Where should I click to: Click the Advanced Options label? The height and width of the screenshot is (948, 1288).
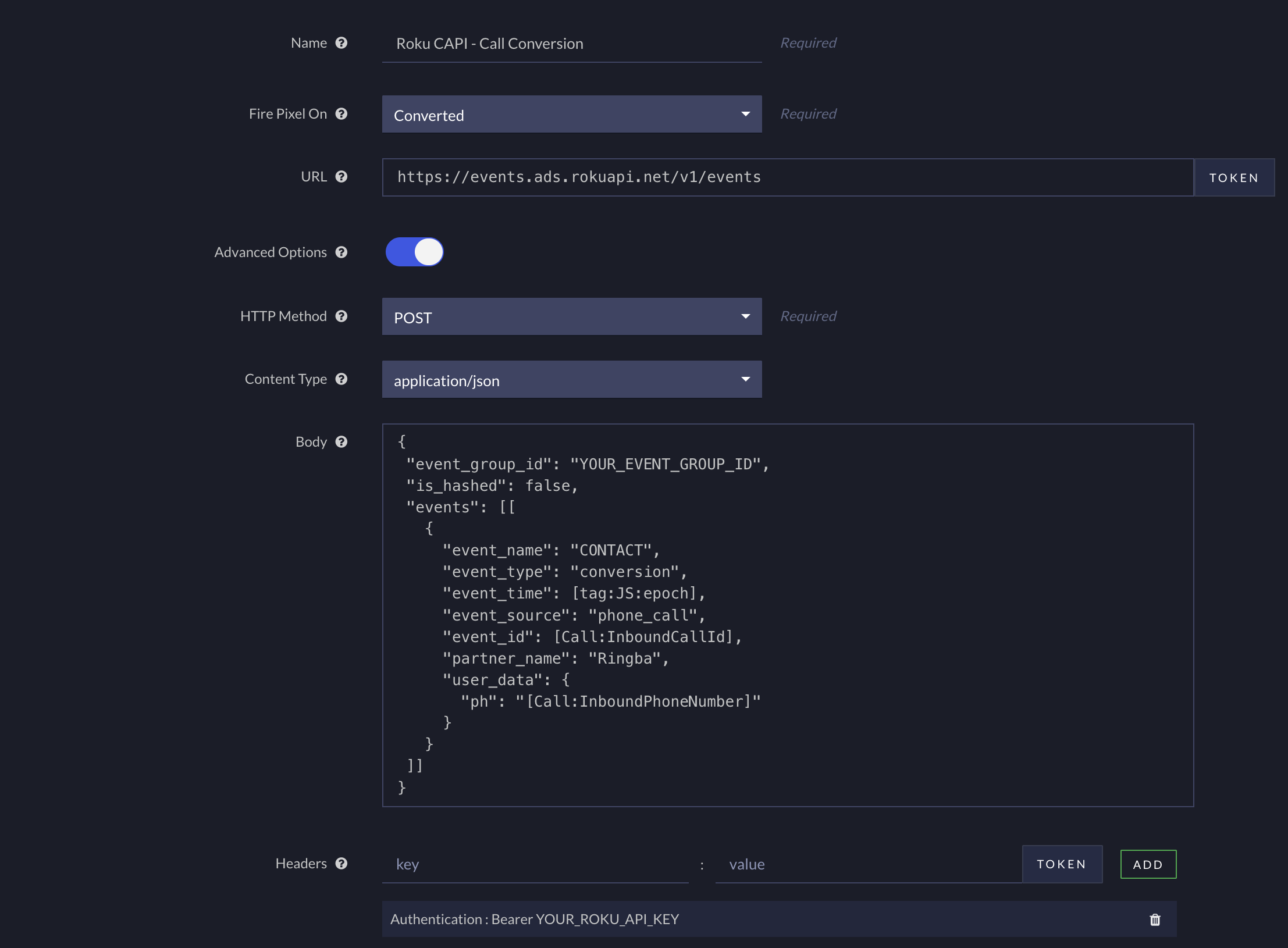point(271,252)
